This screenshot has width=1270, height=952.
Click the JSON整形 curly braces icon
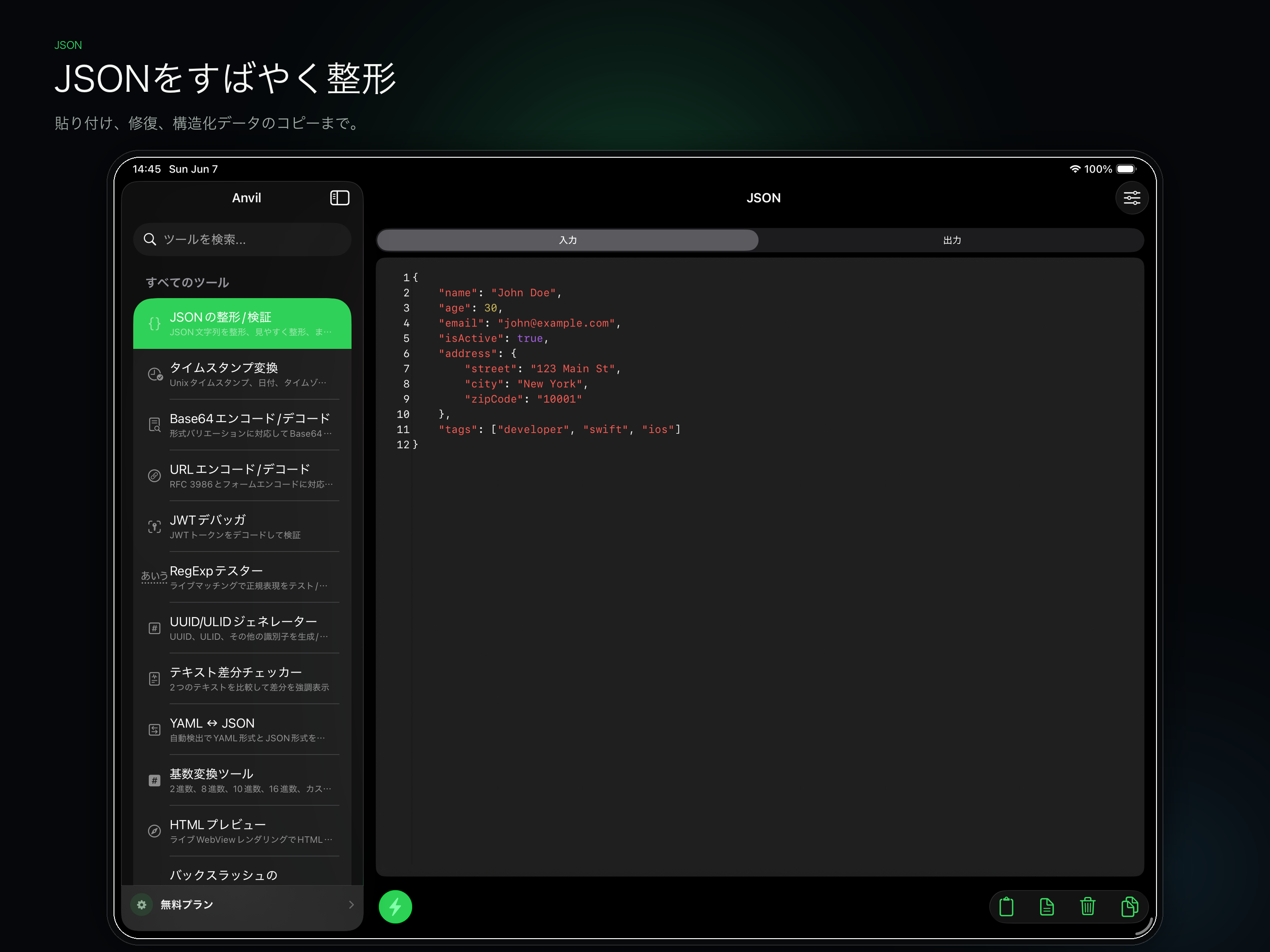(x=155, y=324)
